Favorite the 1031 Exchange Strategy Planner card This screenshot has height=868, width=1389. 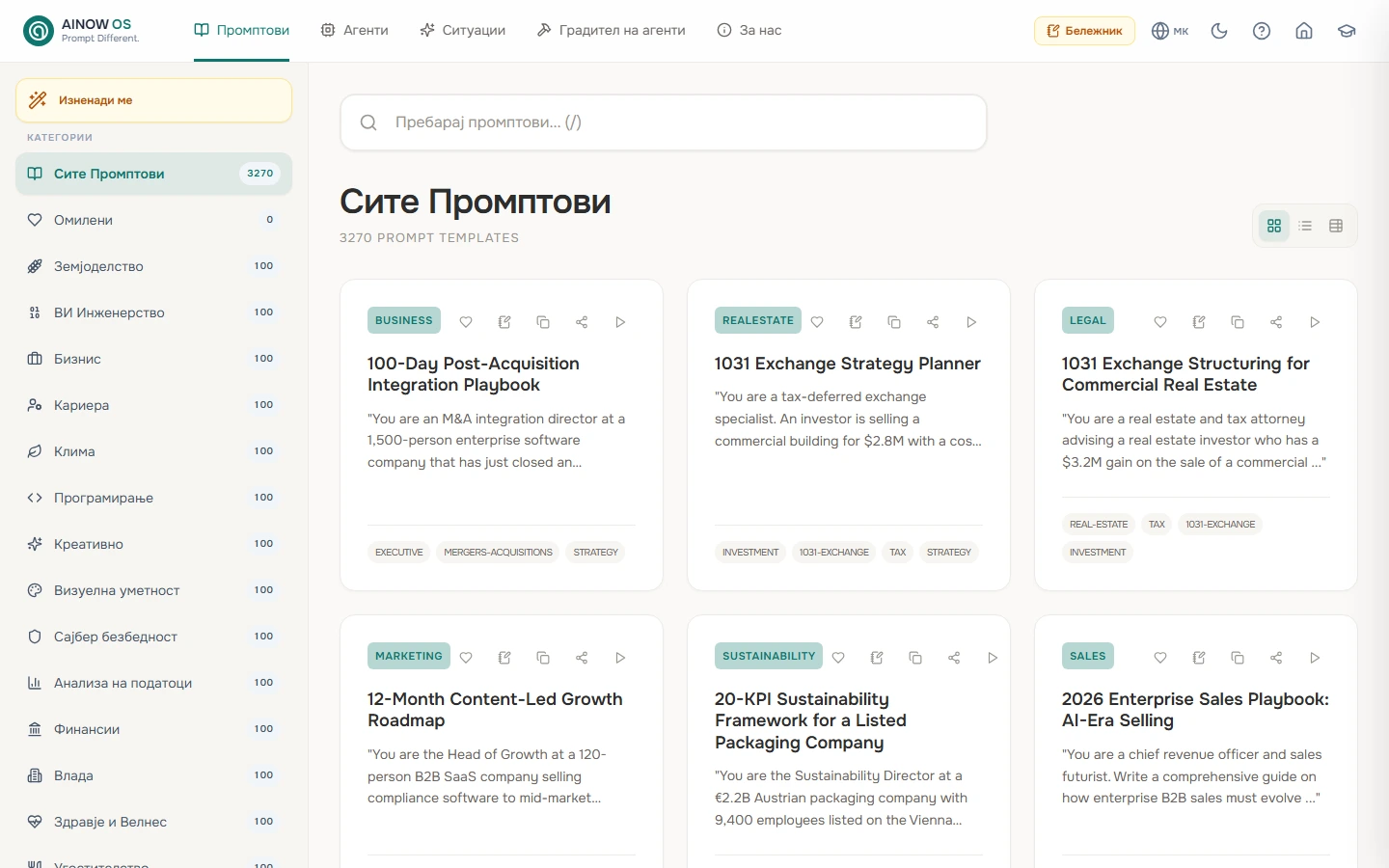pos(817,322)
